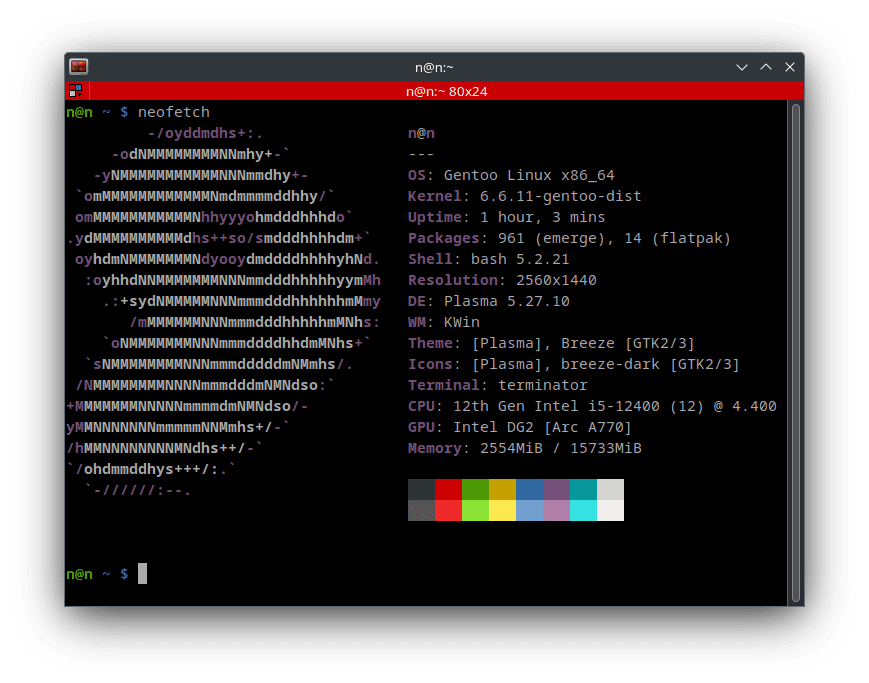Click the bright cyan color block

[584, 511]
